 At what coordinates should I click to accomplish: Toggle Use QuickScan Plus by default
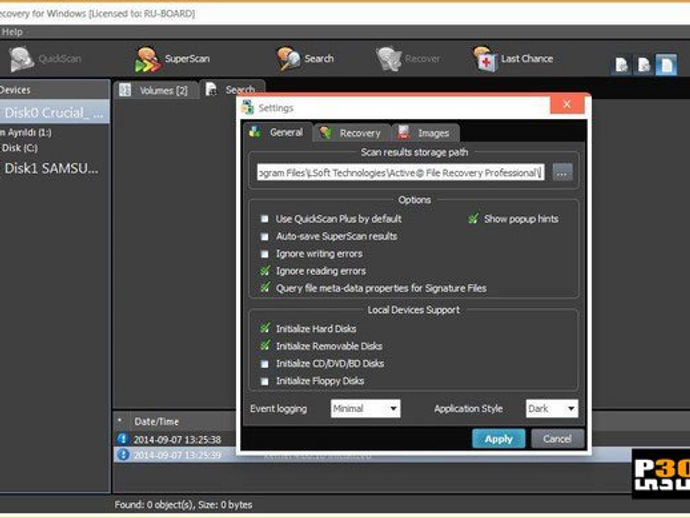pyautogui.click(x=264, y=219)
